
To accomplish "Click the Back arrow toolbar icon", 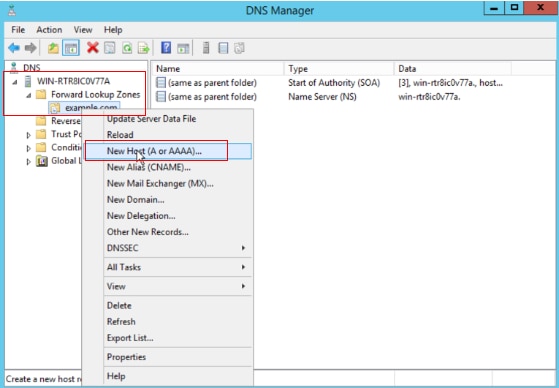I will pos(14,48).
